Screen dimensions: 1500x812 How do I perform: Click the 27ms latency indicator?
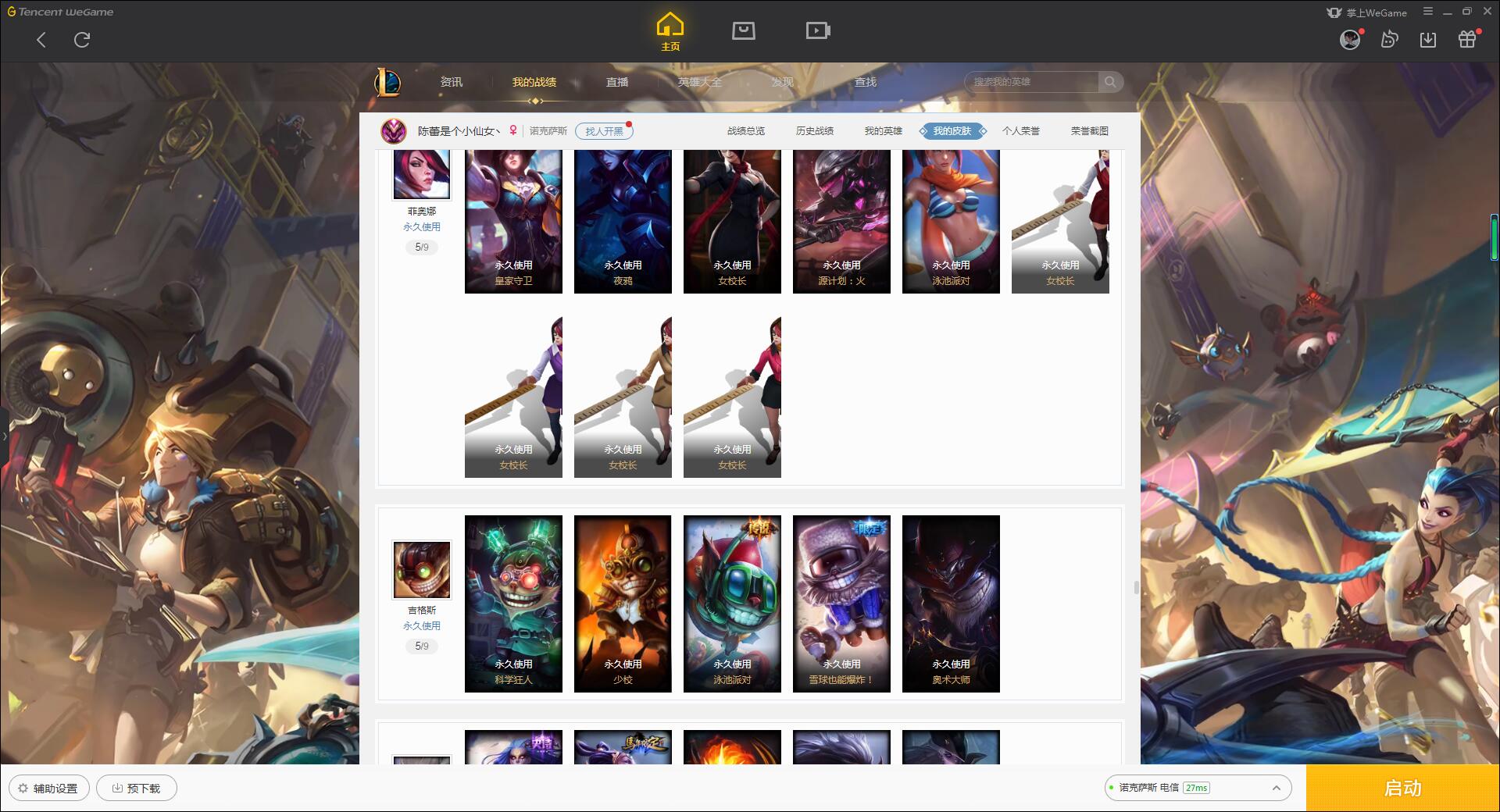click(x=1196, y=788)
